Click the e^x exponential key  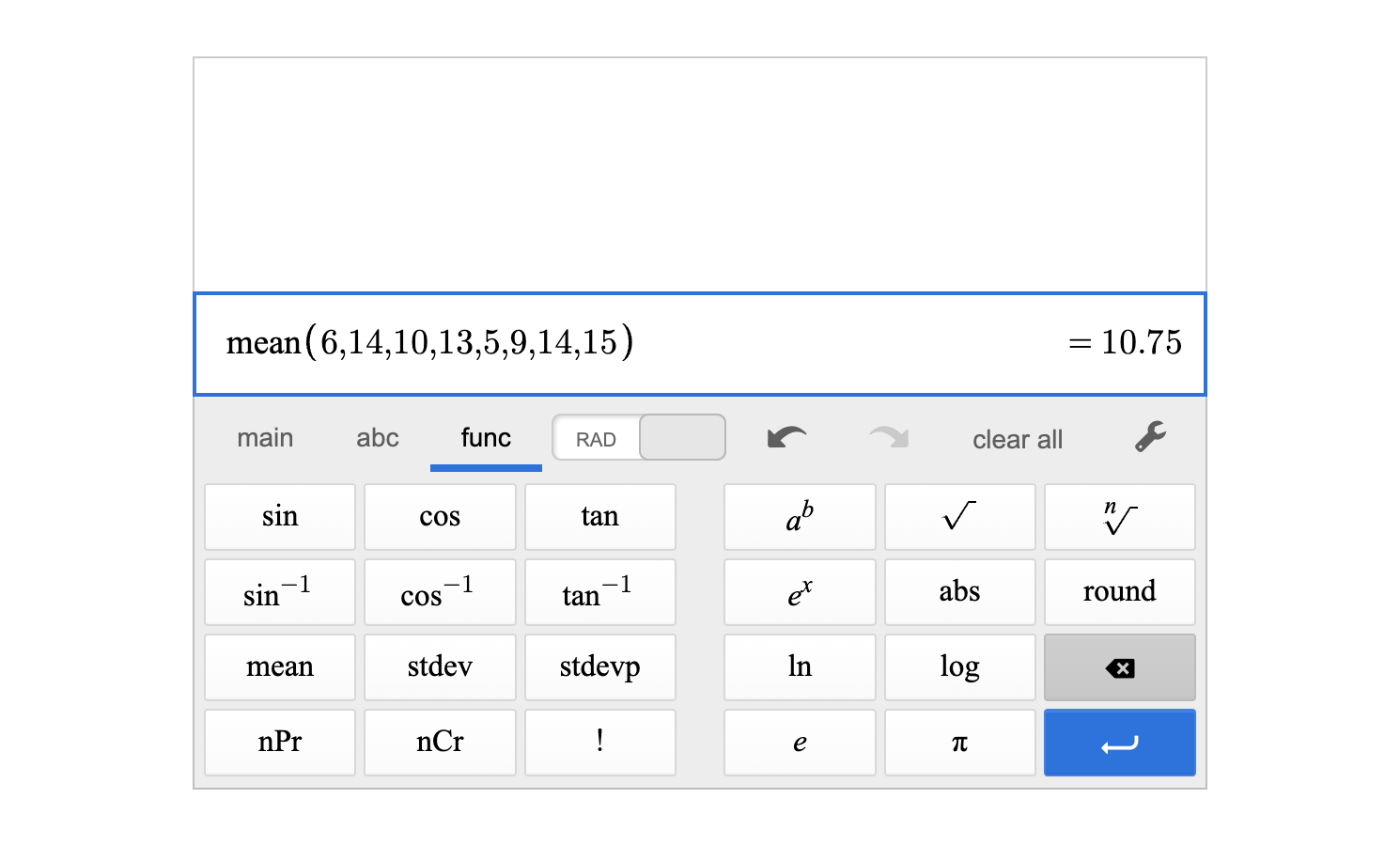click(800, 591)
